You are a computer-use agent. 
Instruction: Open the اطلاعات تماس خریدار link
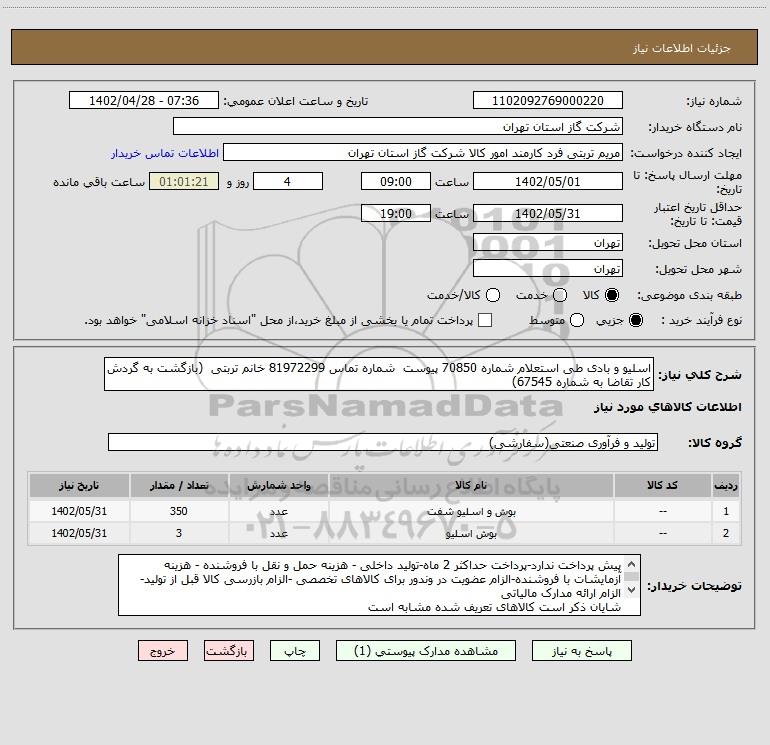click(x=165, y=153)
